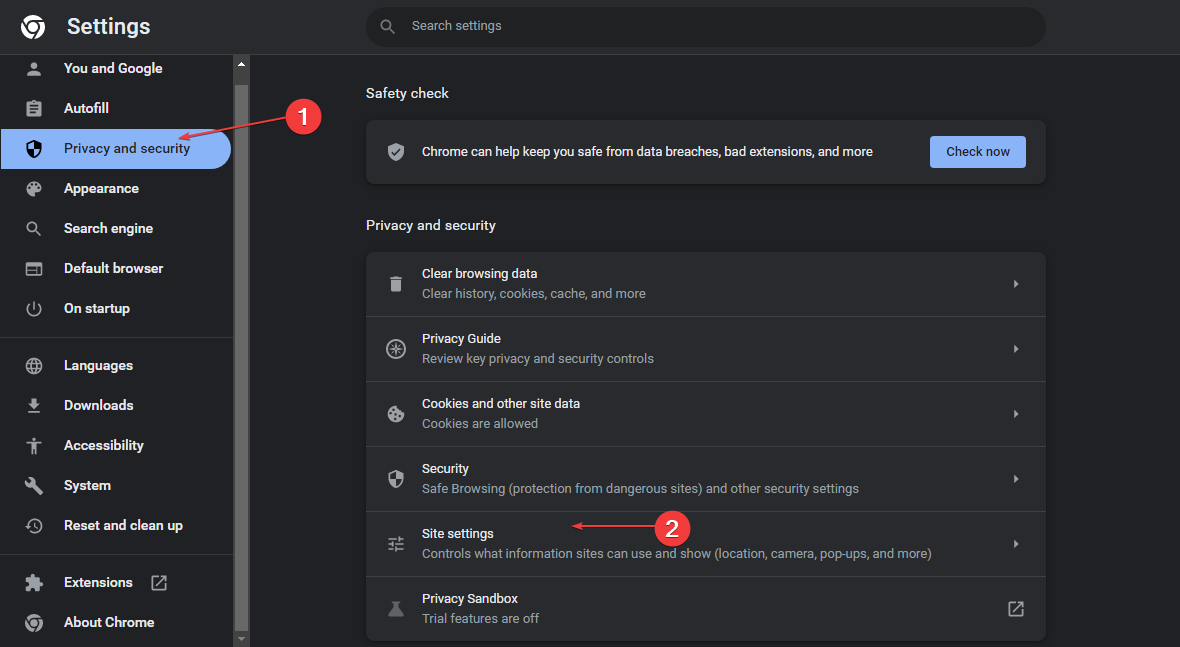Click the Site settings sliders icon

pyautogui.click(x=396, y=544)
